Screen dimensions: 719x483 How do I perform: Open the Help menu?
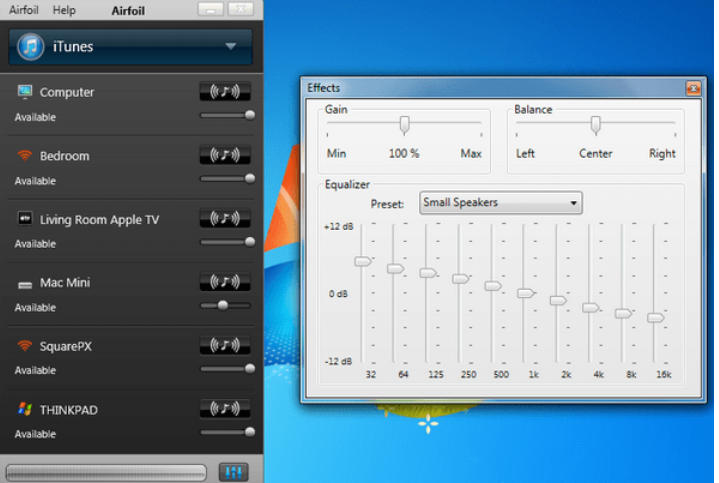coord(64,10)
